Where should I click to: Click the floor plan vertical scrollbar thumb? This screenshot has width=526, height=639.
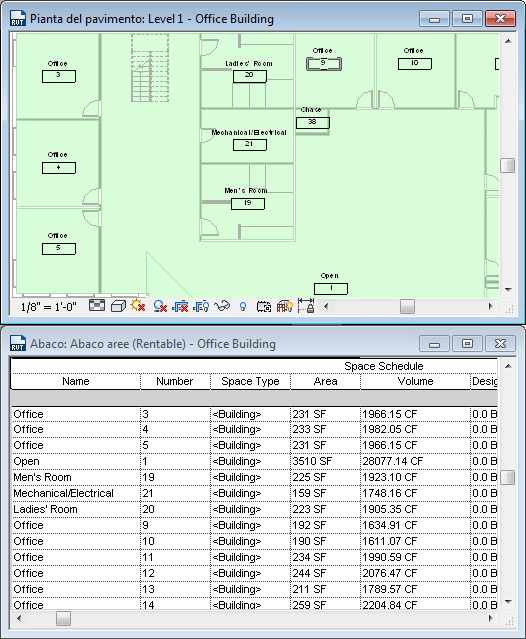[x=508, y=165]
